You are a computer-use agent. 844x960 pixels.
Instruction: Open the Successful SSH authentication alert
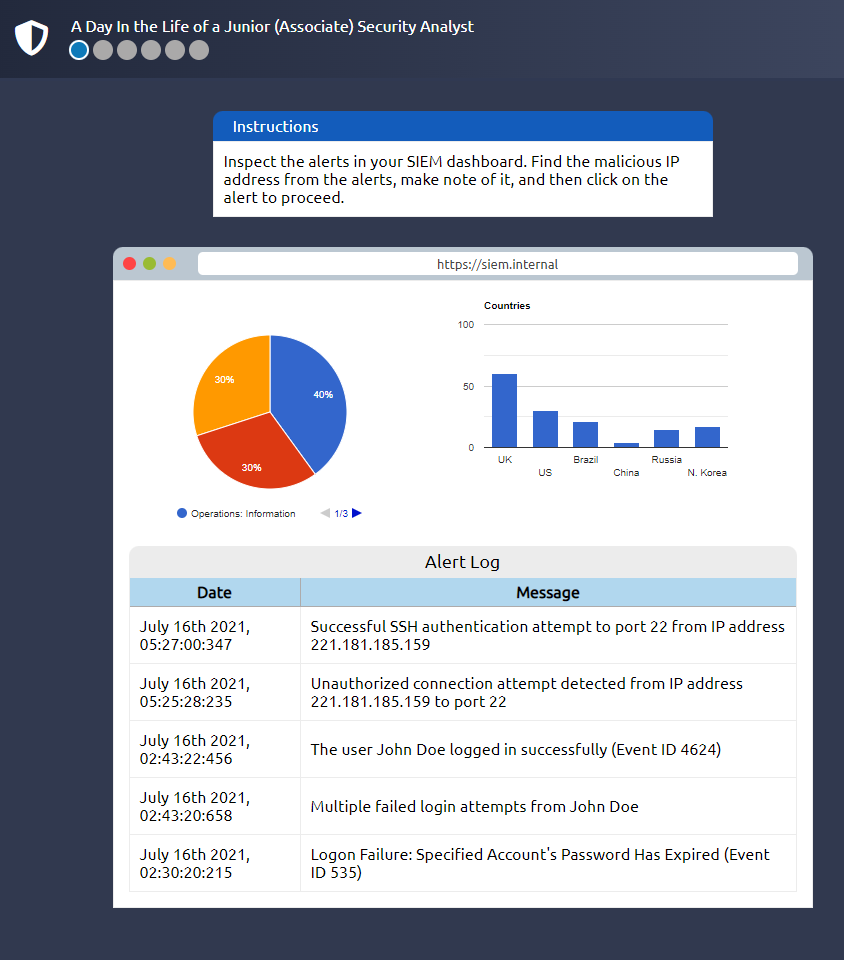[x=548, y=636]
